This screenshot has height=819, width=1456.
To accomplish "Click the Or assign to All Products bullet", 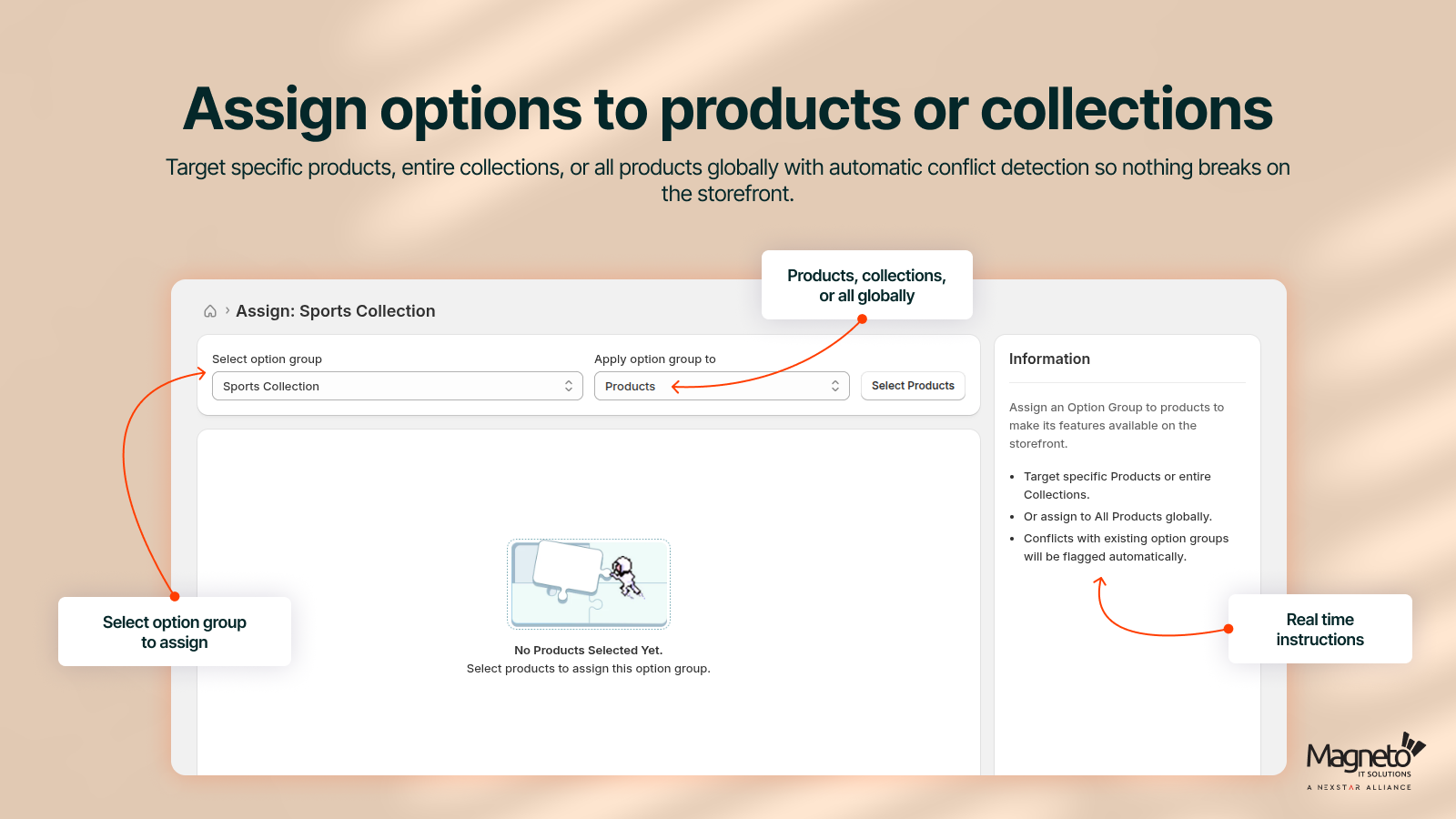I will point(1117,516).
